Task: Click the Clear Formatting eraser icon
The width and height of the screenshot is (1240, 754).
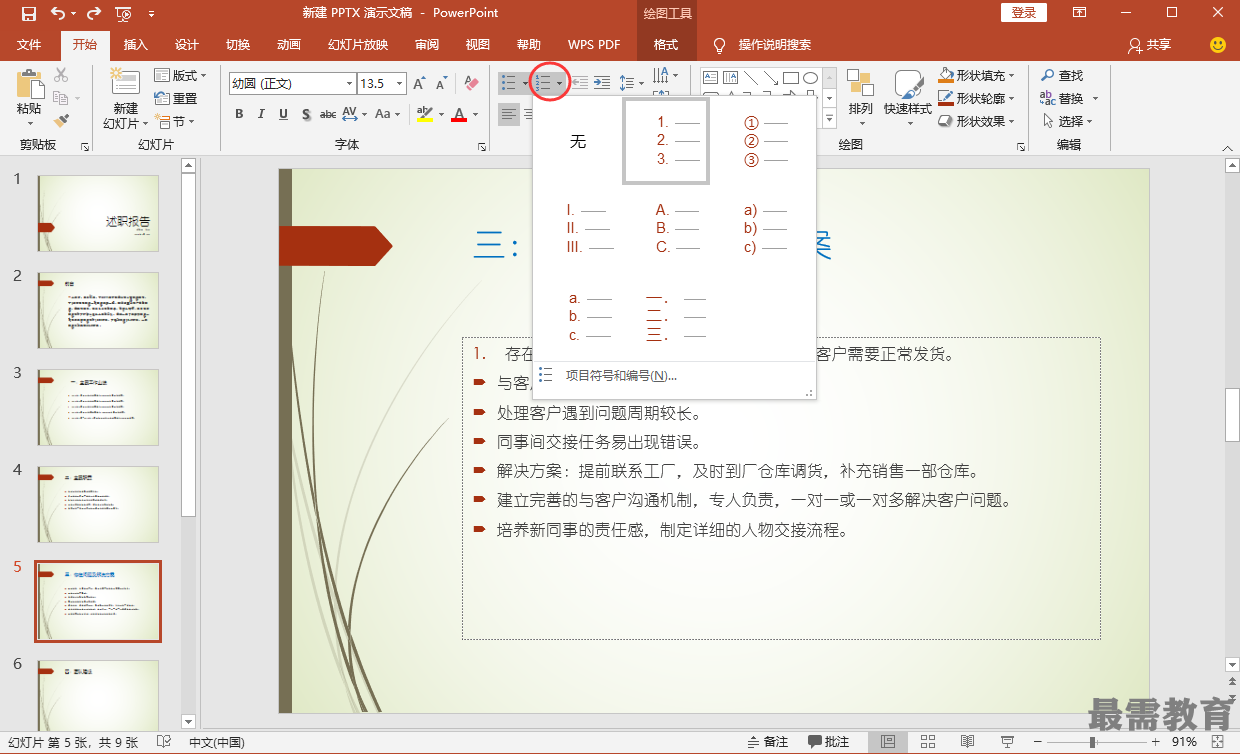Action: tap(469, 83)
